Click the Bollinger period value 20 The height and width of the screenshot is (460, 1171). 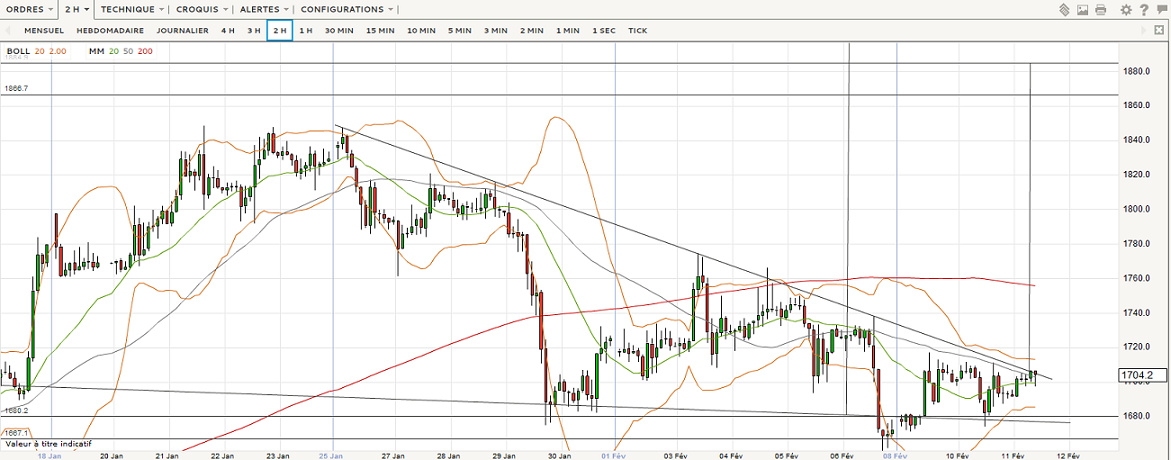[x=40, y=52]
